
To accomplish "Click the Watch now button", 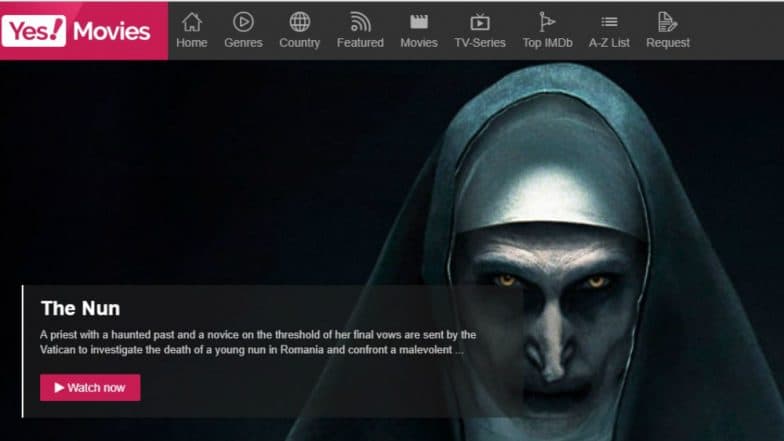I will point(90,388).
